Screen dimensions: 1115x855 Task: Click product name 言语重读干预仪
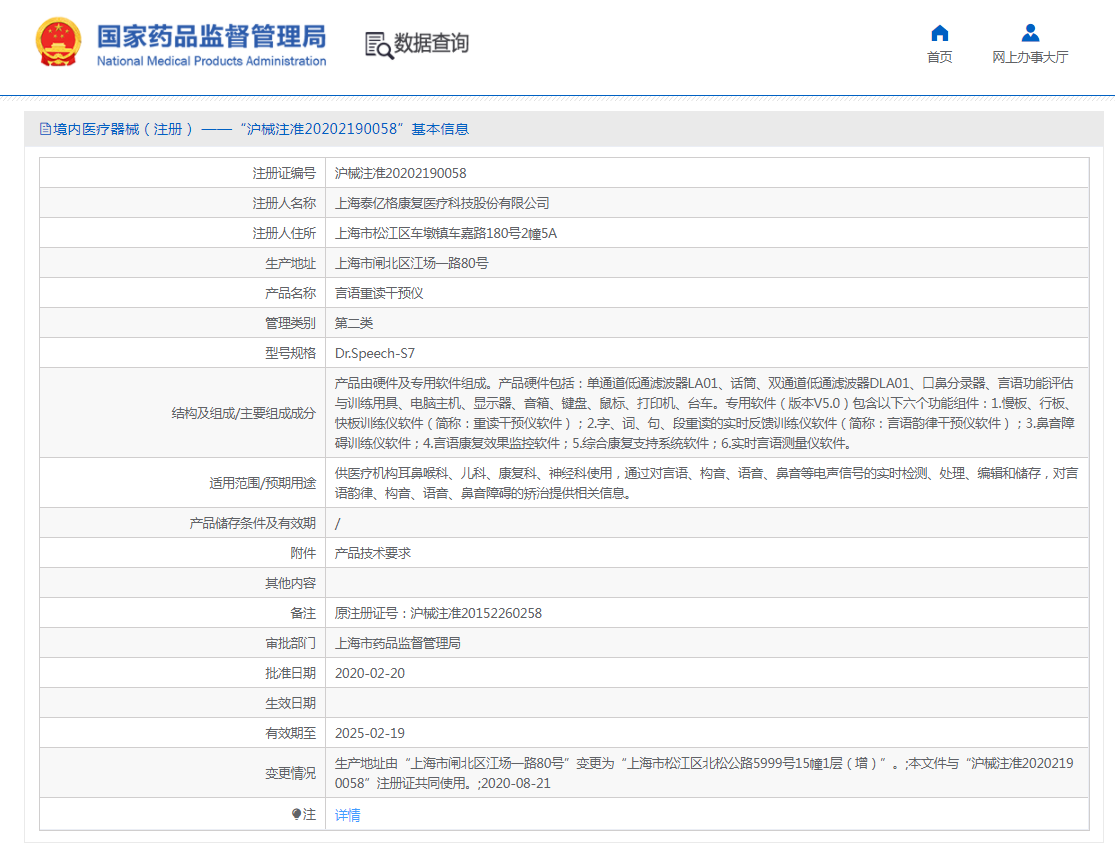[379, 293]
